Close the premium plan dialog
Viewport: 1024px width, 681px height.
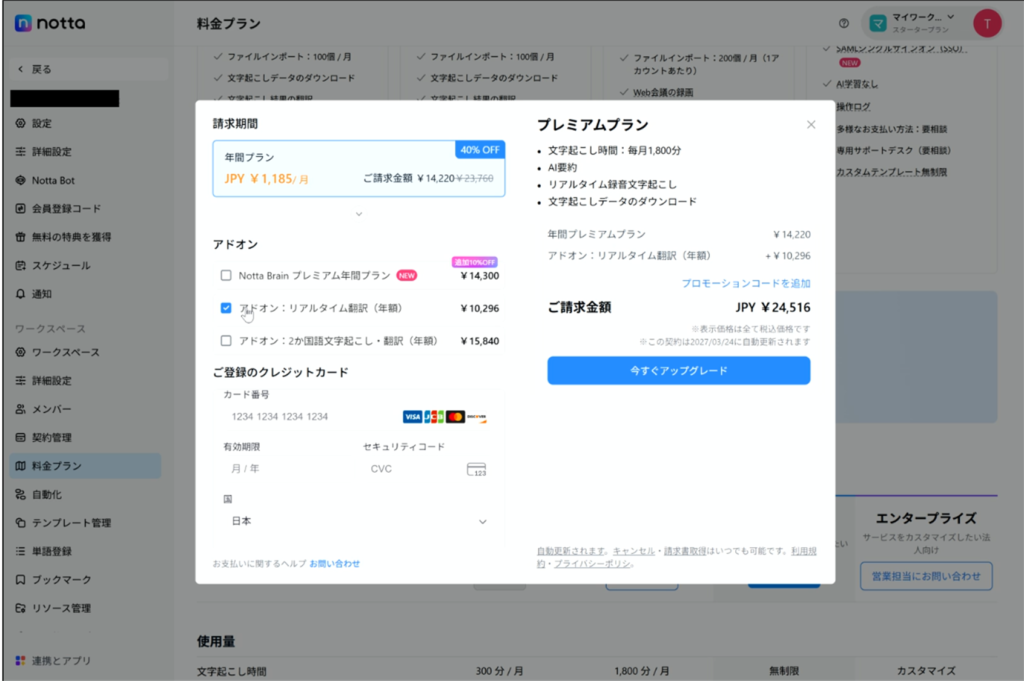811,125
